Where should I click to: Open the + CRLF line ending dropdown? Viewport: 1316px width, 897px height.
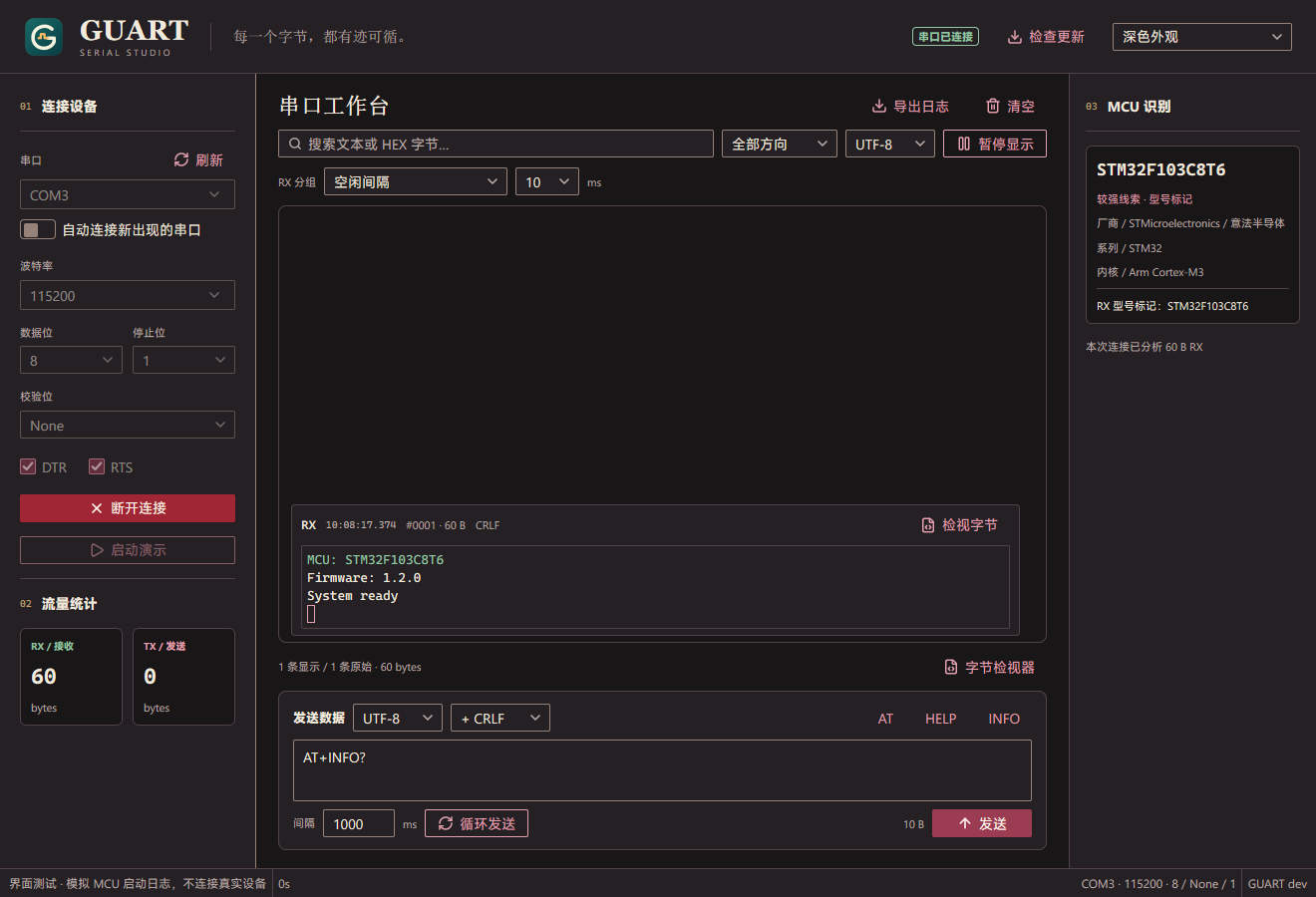coord(500,718)
